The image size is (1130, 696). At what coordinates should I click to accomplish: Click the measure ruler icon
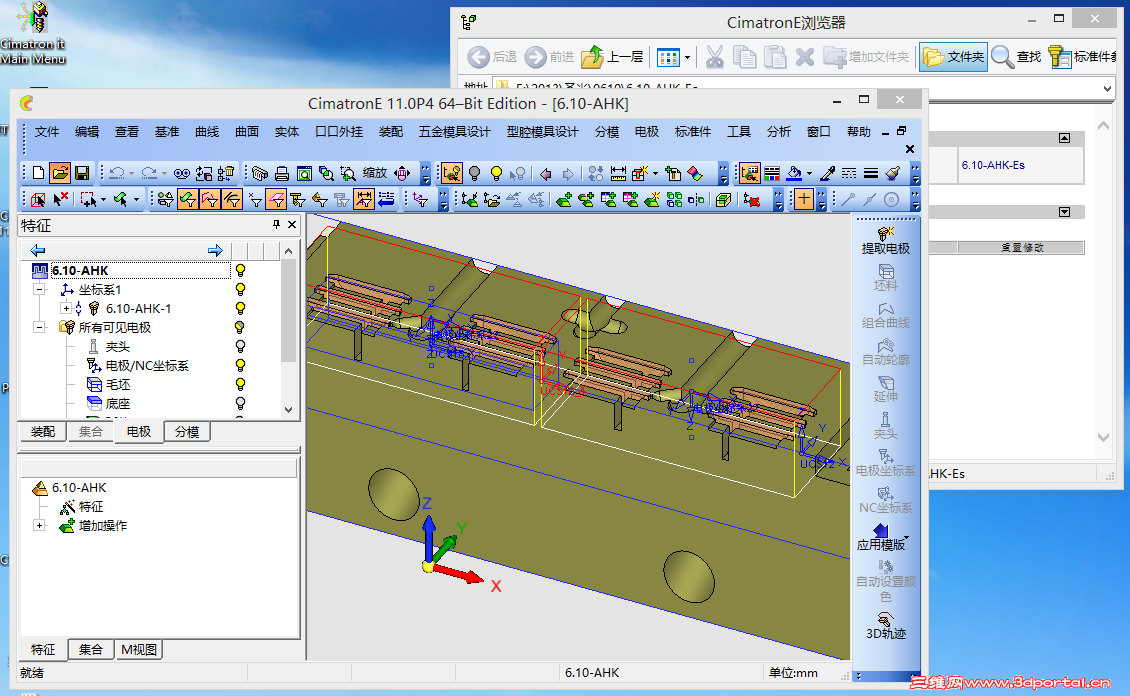618,173
